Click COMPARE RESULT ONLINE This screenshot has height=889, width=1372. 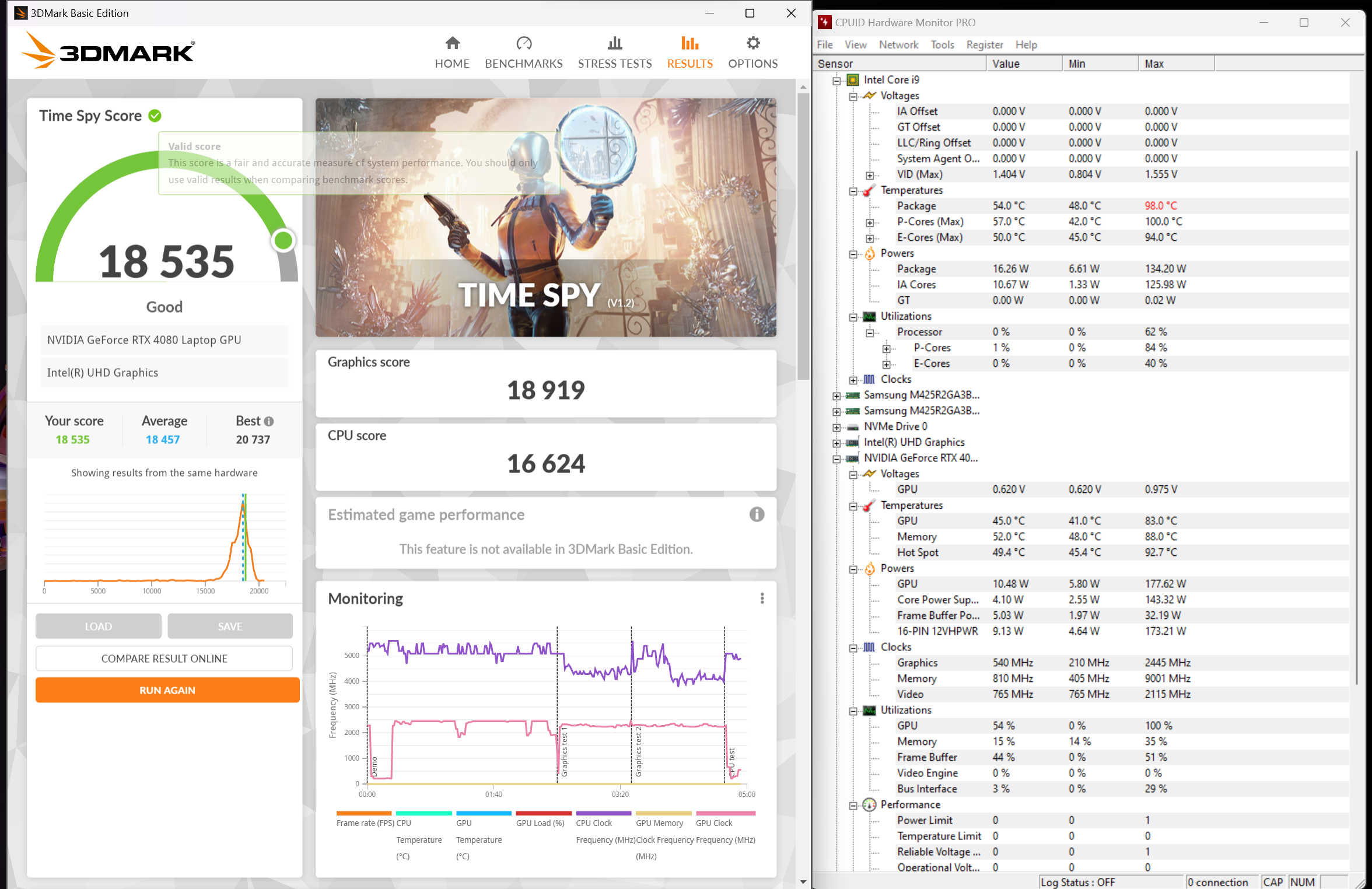coord(164,659)
